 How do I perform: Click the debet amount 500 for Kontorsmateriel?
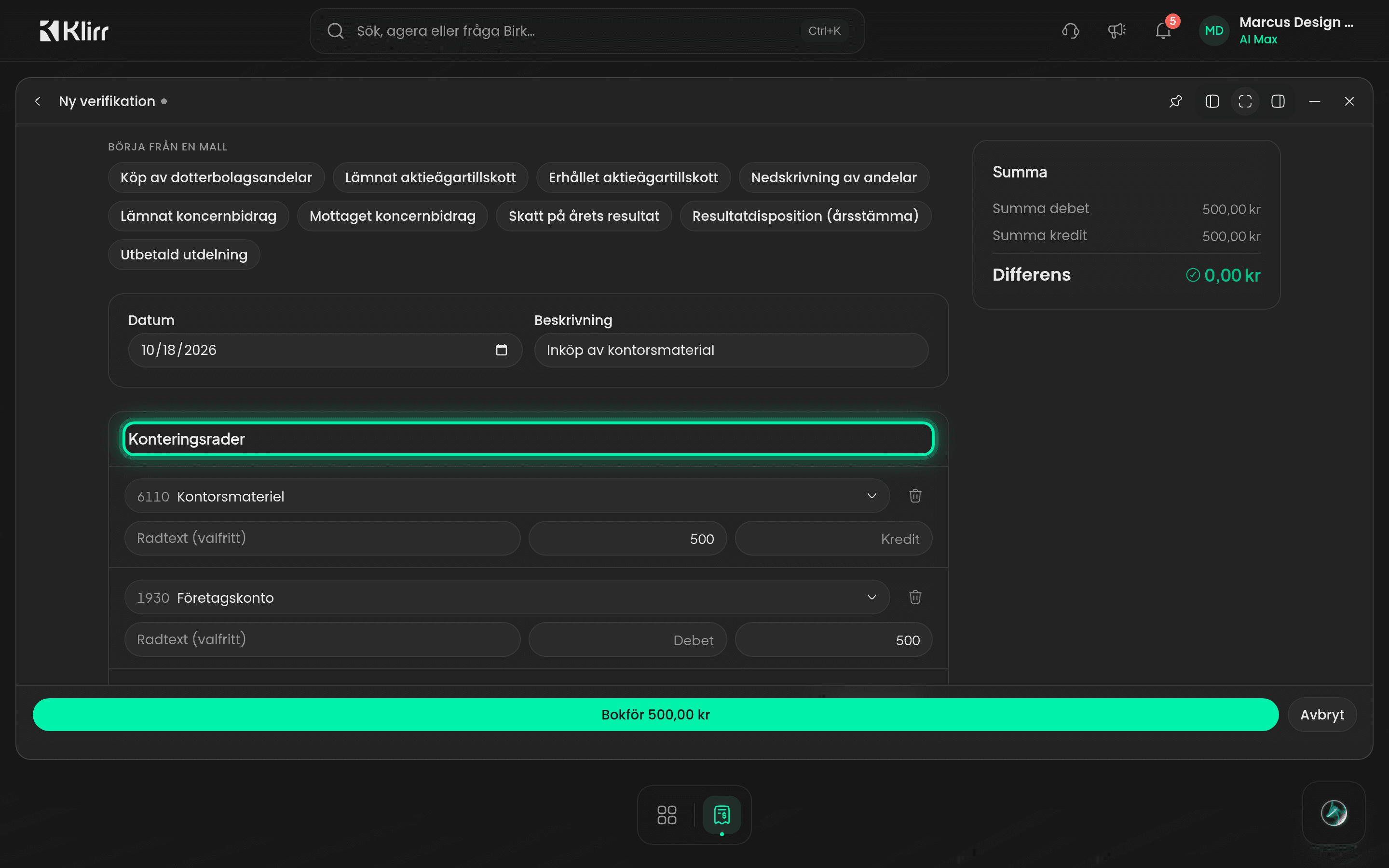pos(627,539)
